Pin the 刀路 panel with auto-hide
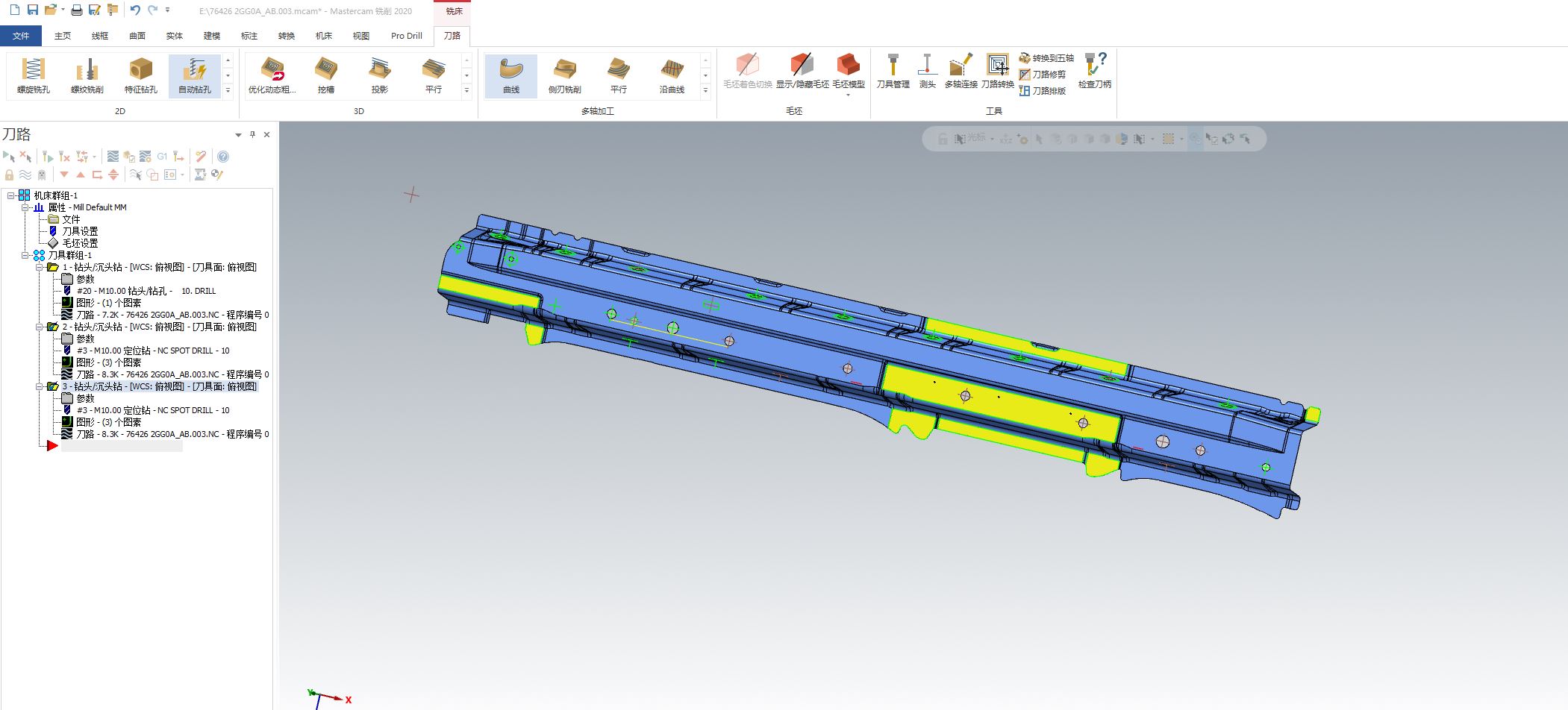The width and height of the screenshot is (1568, 710). point(252,135)
